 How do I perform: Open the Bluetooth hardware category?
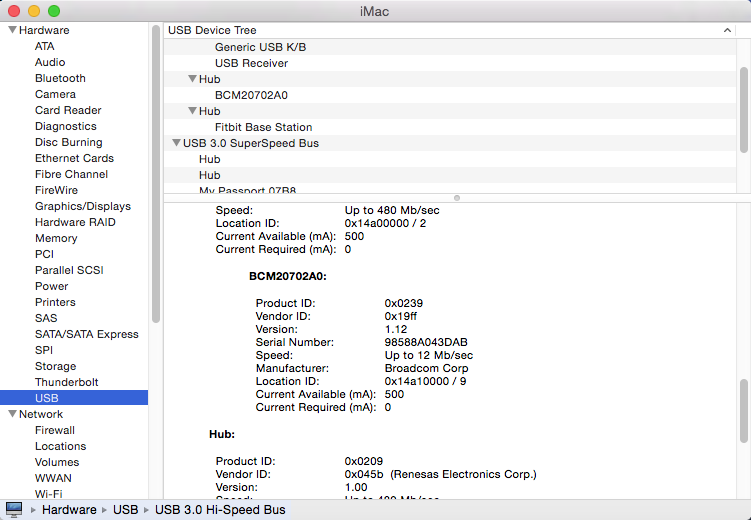60,78
